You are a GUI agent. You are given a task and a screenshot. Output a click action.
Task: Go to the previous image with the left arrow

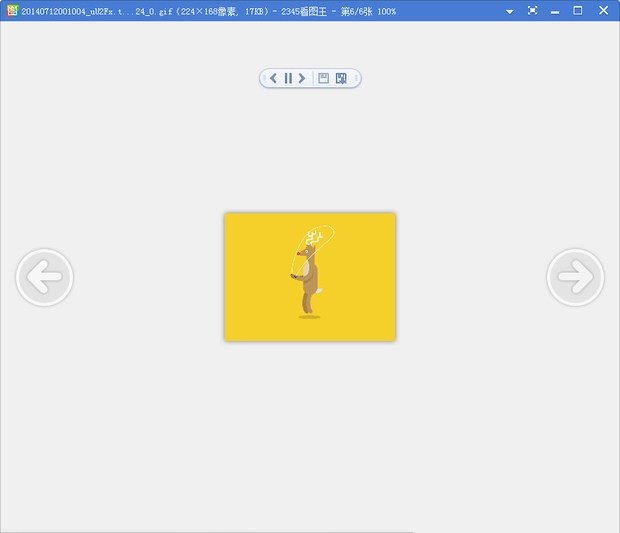tap(45, 277)
